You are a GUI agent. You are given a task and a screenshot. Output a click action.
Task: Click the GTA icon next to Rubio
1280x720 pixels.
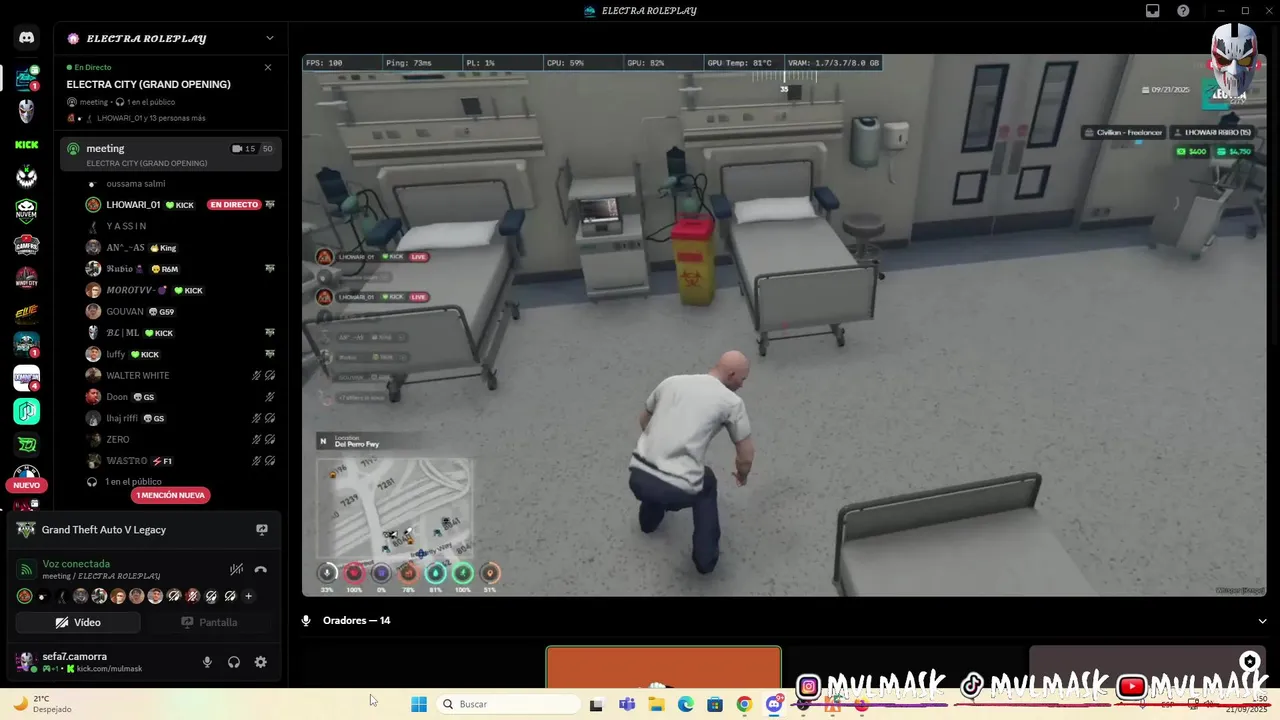click(270, 269)
